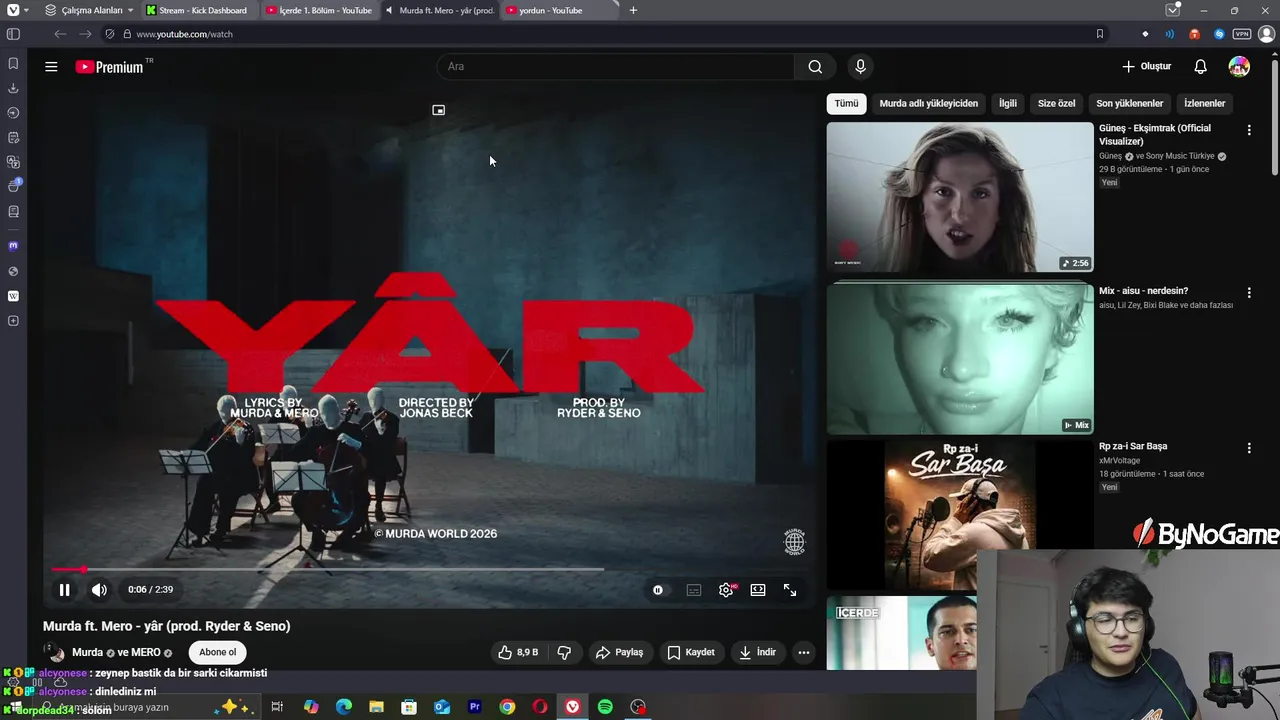
Task: Select the Murda adlı yükleyiciden chip
Action: tap(929, 103)
